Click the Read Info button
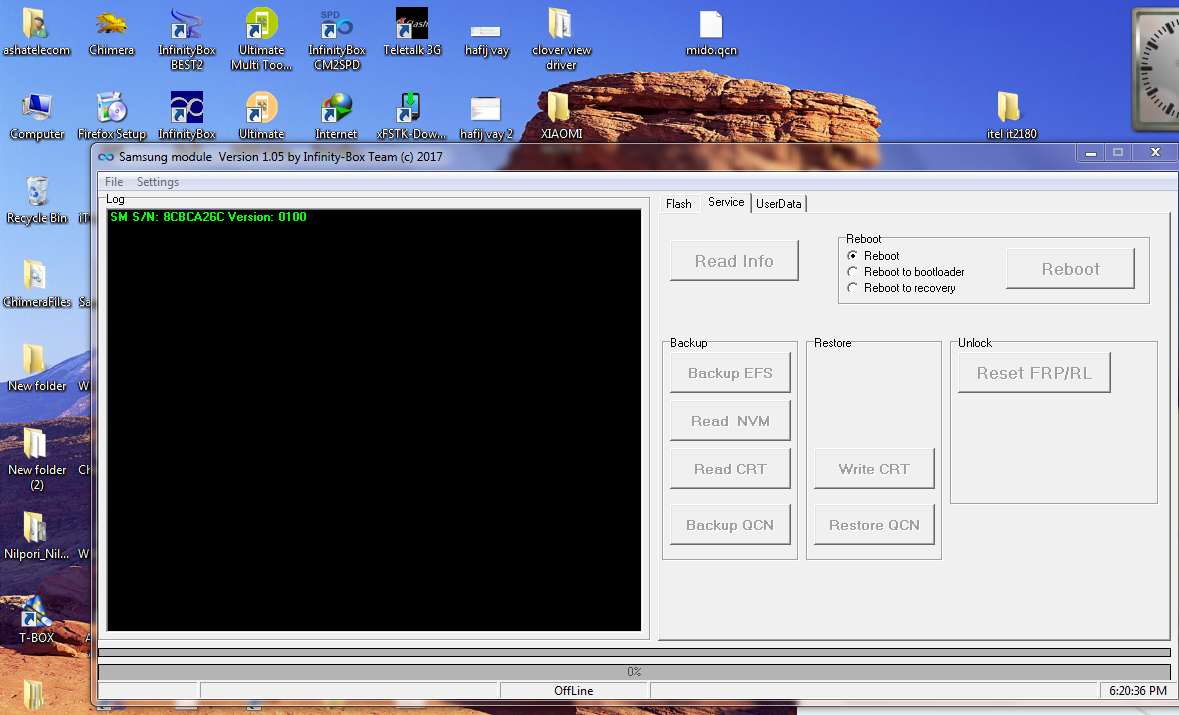 tap(734, 261)
